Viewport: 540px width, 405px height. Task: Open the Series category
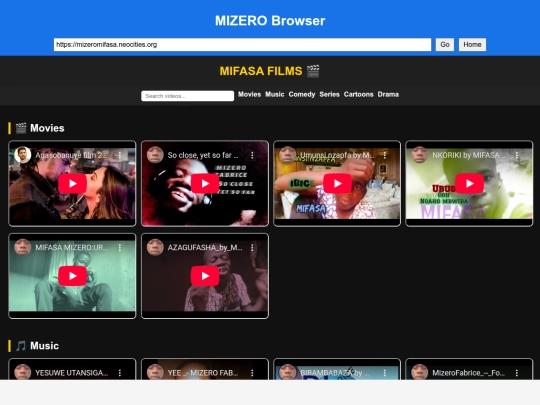pyautogui.click(x=329, y=94)
